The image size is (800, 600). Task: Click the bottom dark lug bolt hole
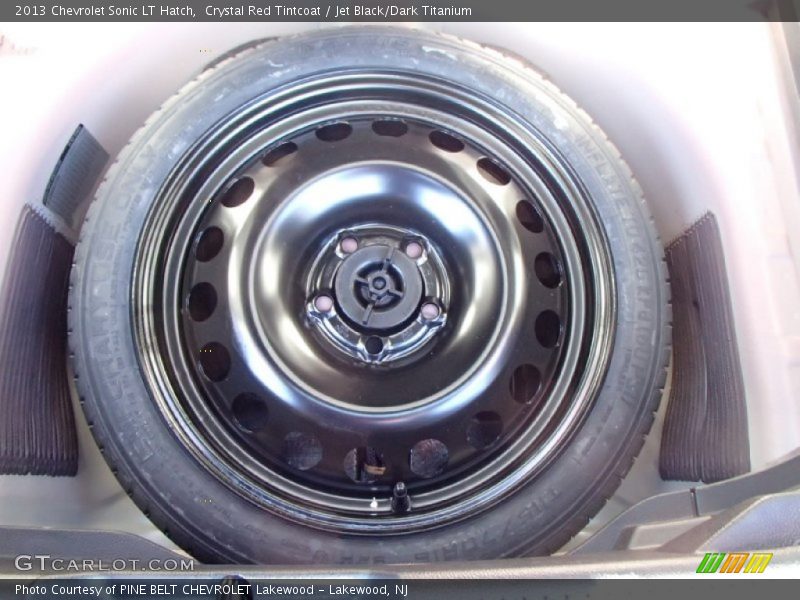pyautogui.click(x=373, y=345)
